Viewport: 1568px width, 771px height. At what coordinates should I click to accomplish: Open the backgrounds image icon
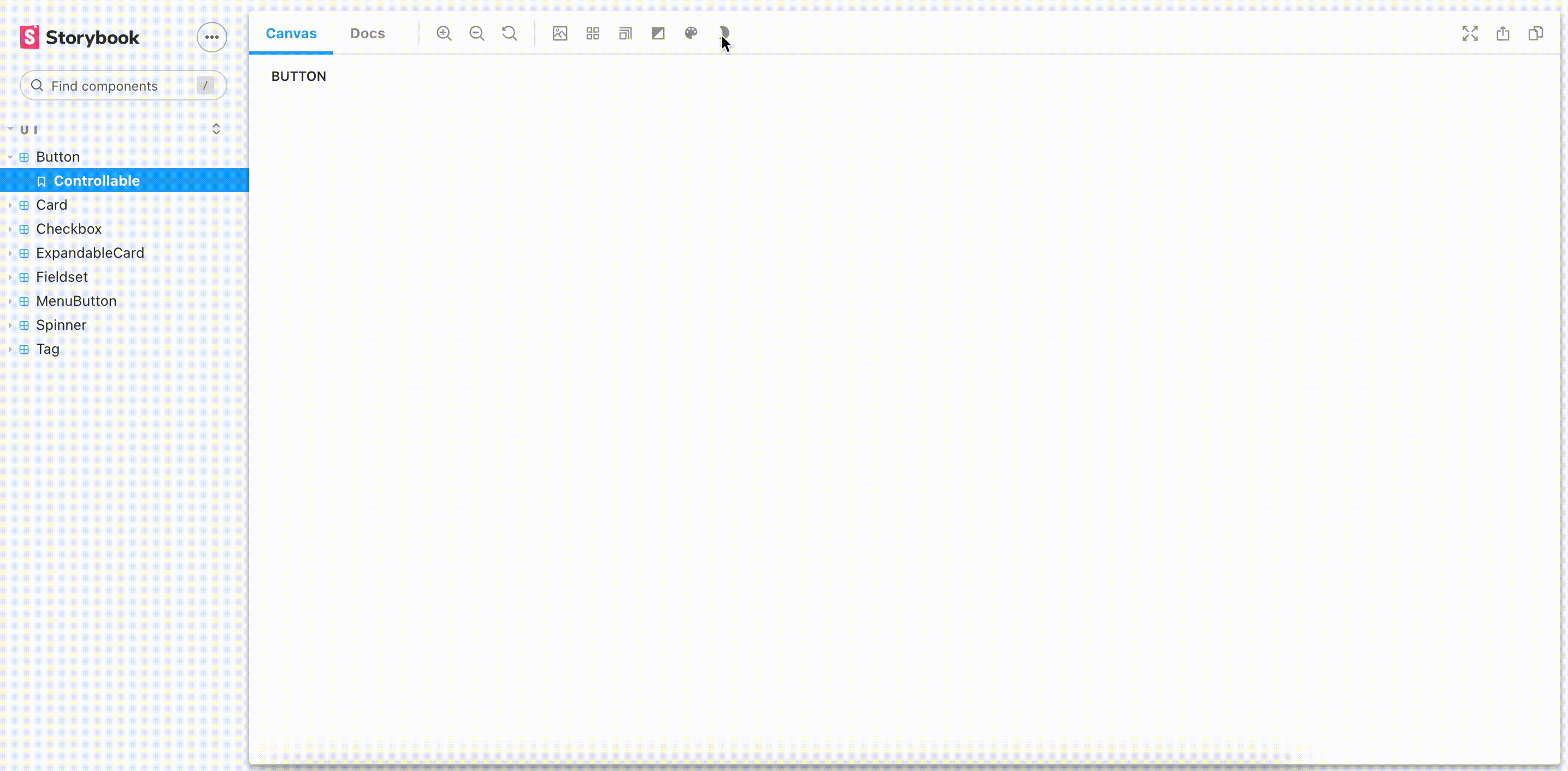pyautogui.click(x=559, y=33)
